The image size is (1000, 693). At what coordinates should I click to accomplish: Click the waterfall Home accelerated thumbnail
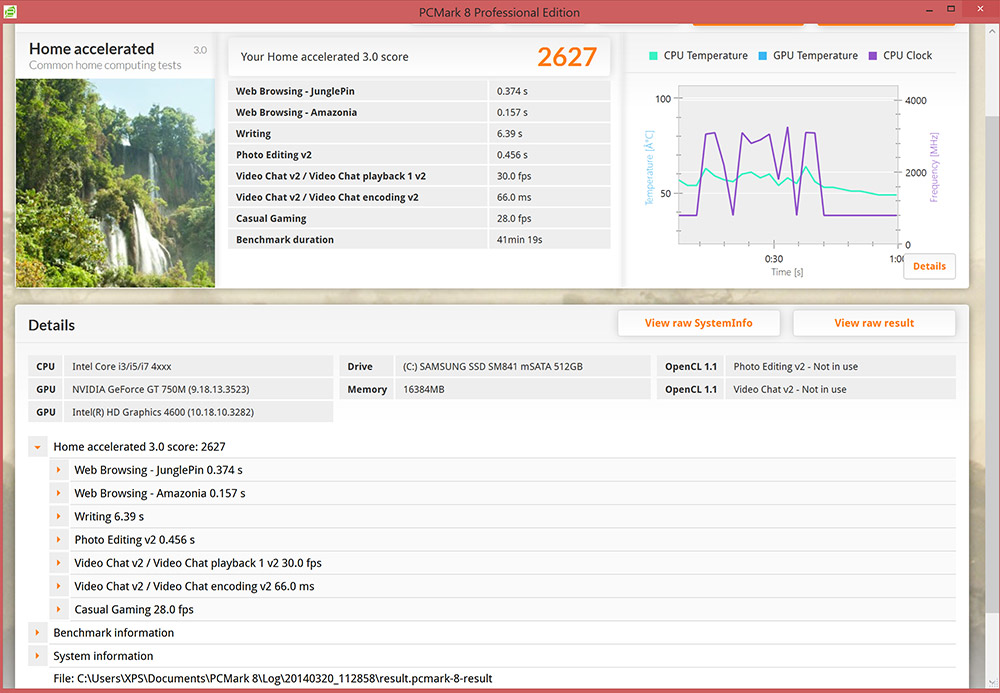point(115,182)
